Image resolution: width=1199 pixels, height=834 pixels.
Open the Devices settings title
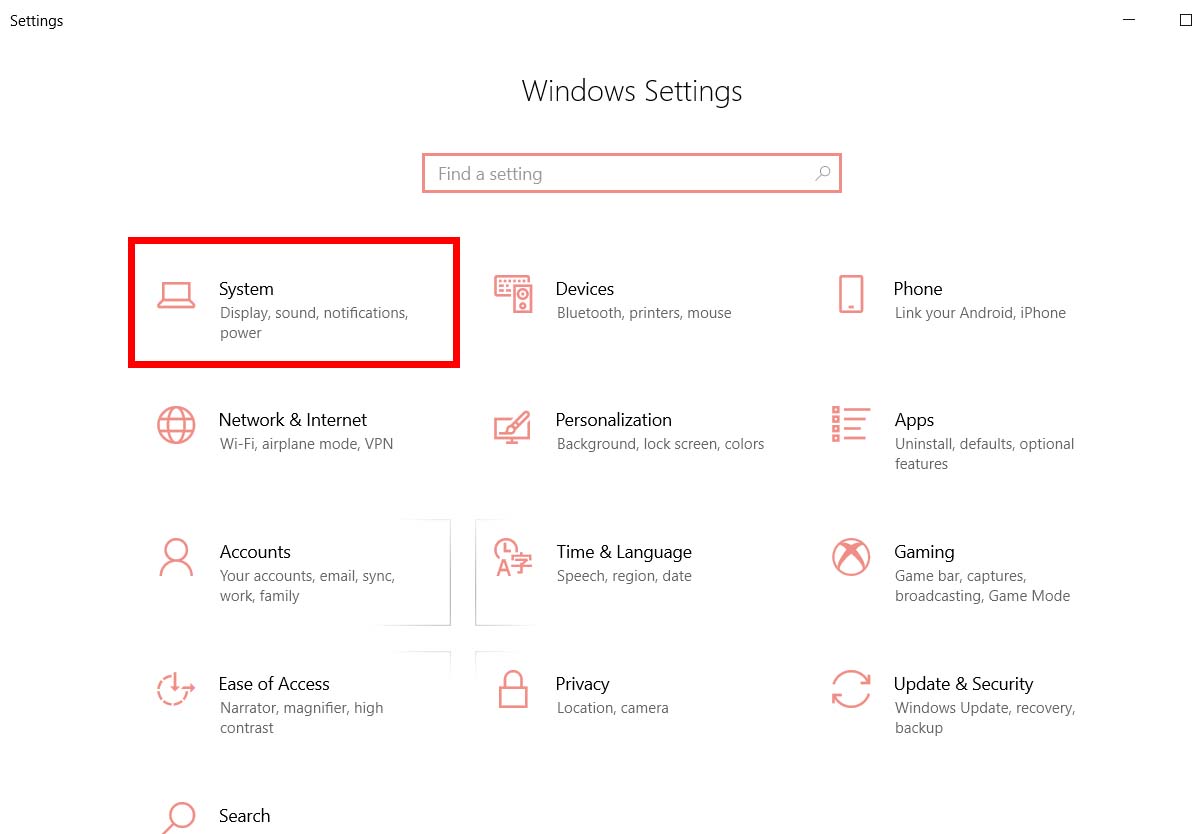coord(585,289)
